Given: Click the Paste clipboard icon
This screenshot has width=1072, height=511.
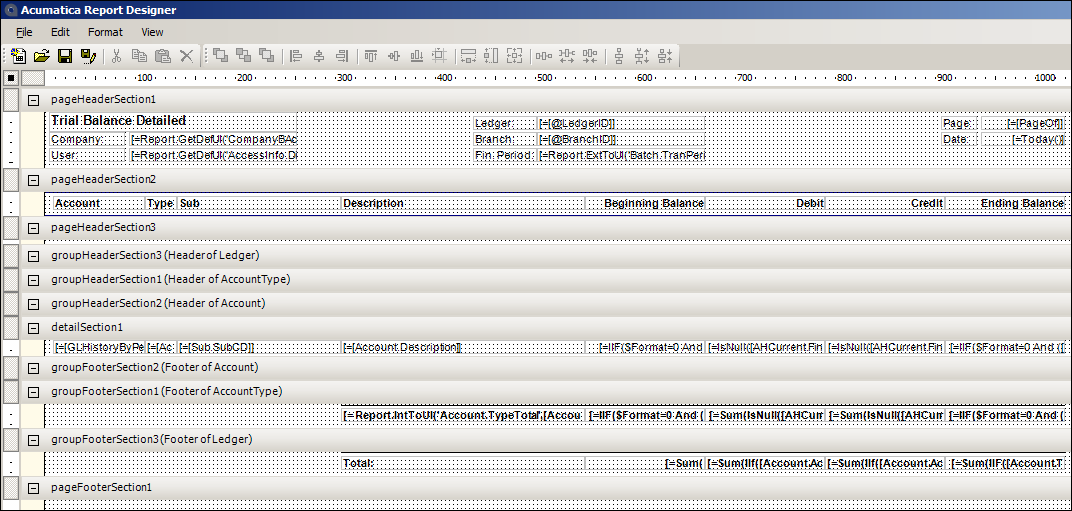Looking at the screenshot, I should (163, 56).
